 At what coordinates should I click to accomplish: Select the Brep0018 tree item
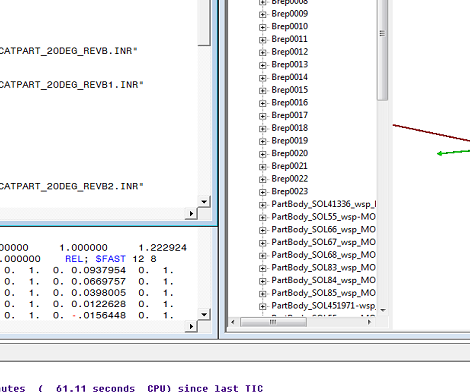(x=289, y=128)
